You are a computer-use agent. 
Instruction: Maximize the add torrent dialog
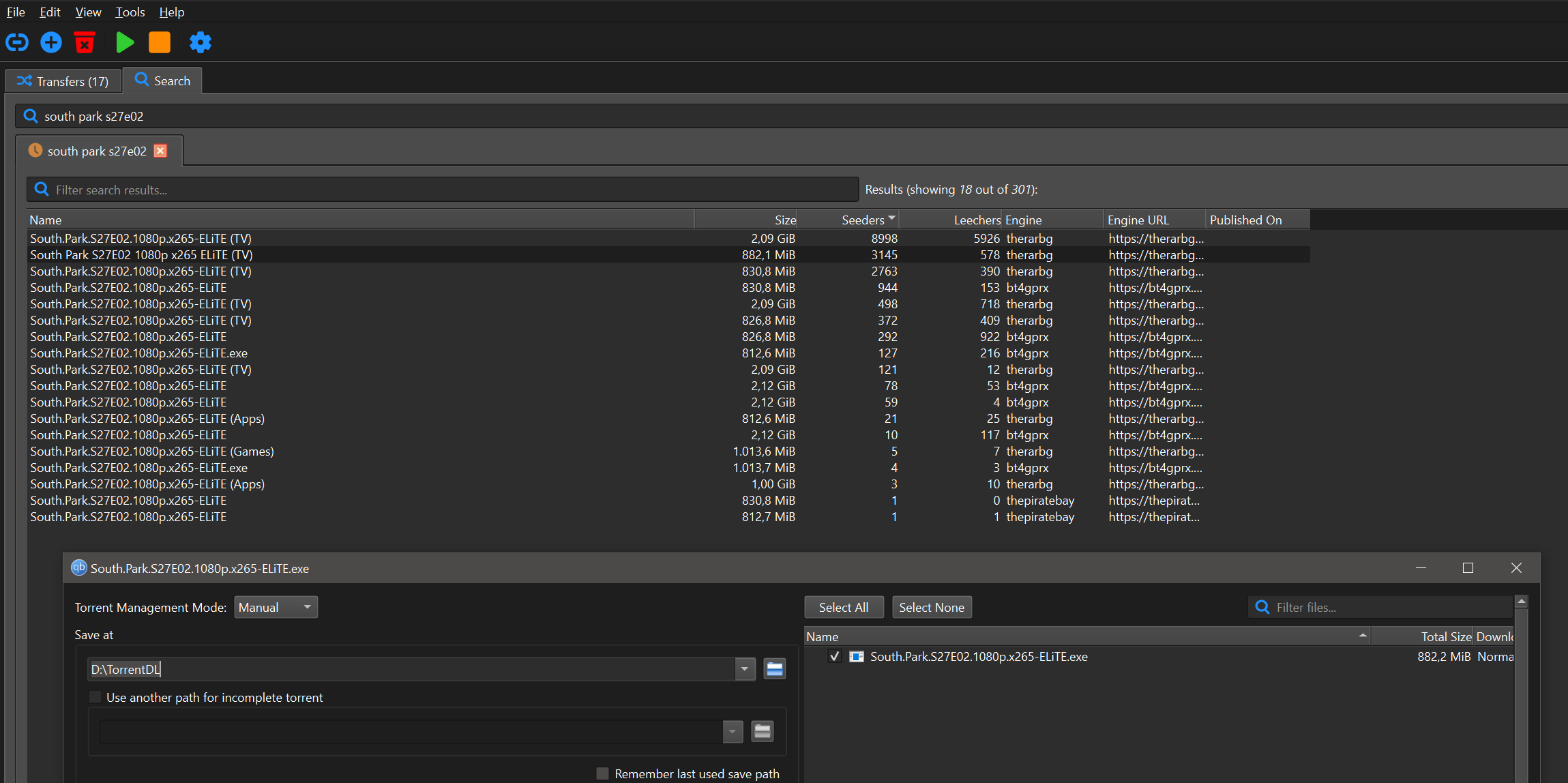(x=1468, y=568)
